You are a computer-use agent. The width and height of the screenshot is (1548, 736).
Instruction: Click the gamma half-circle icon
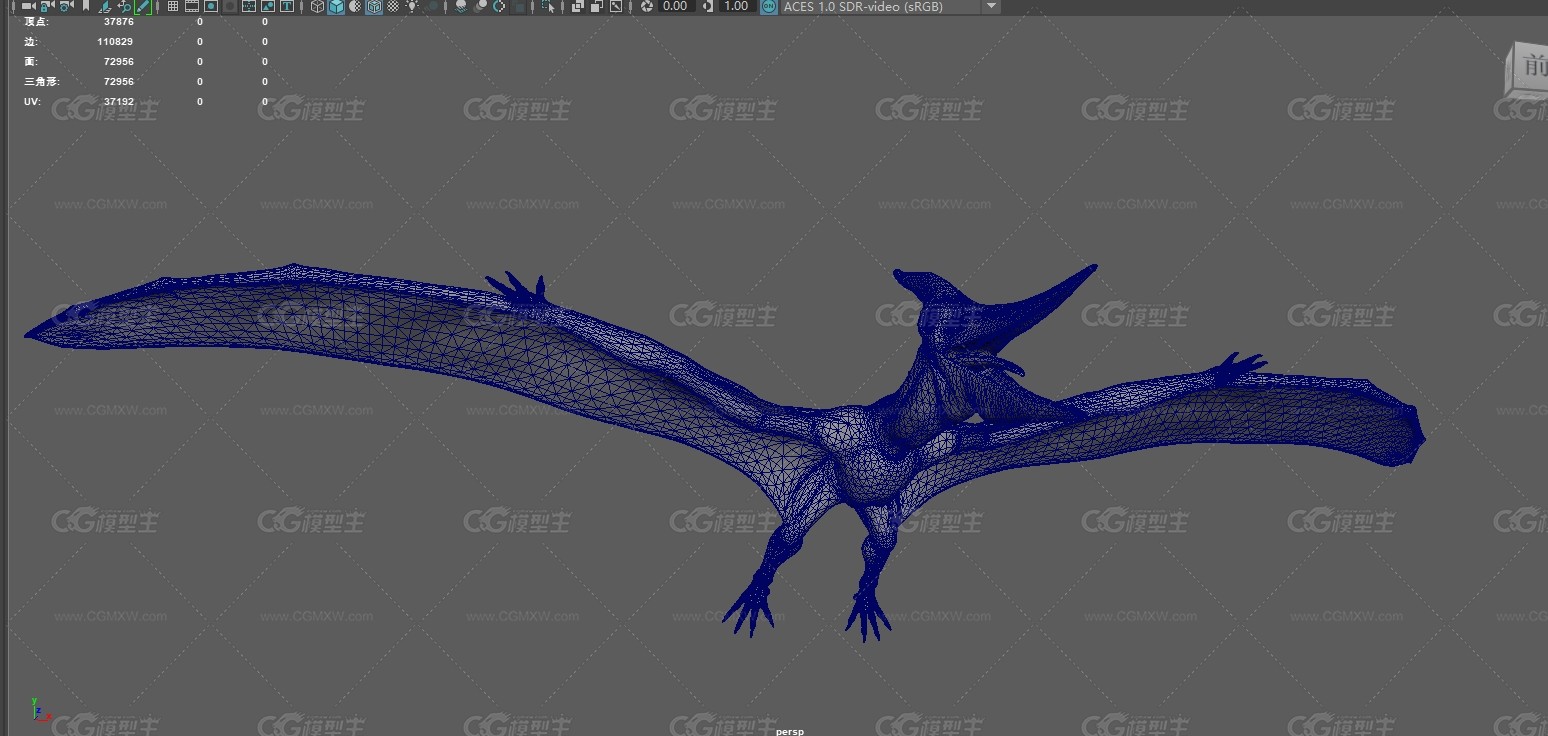point(708,6)
